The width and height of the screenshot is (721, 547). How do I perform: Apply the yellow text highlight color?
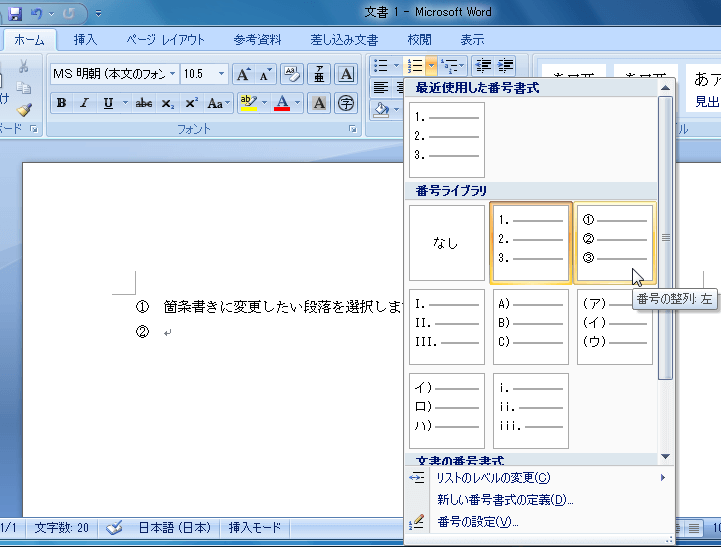point(248,103)
